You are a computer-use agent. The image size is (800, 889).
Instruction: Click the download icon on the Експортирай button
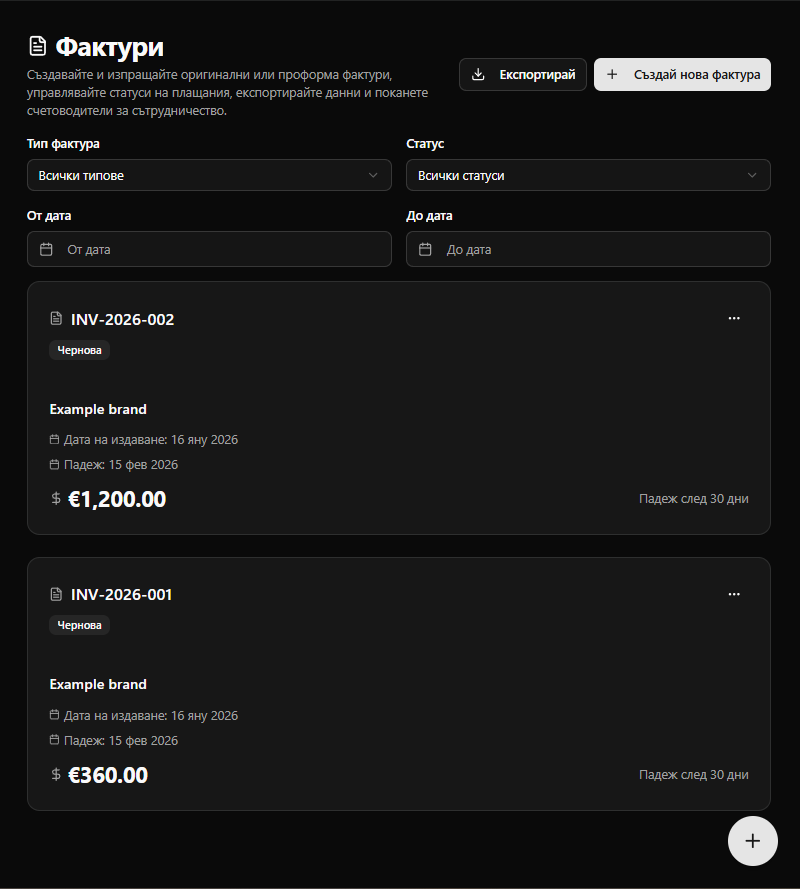[478, 74]
